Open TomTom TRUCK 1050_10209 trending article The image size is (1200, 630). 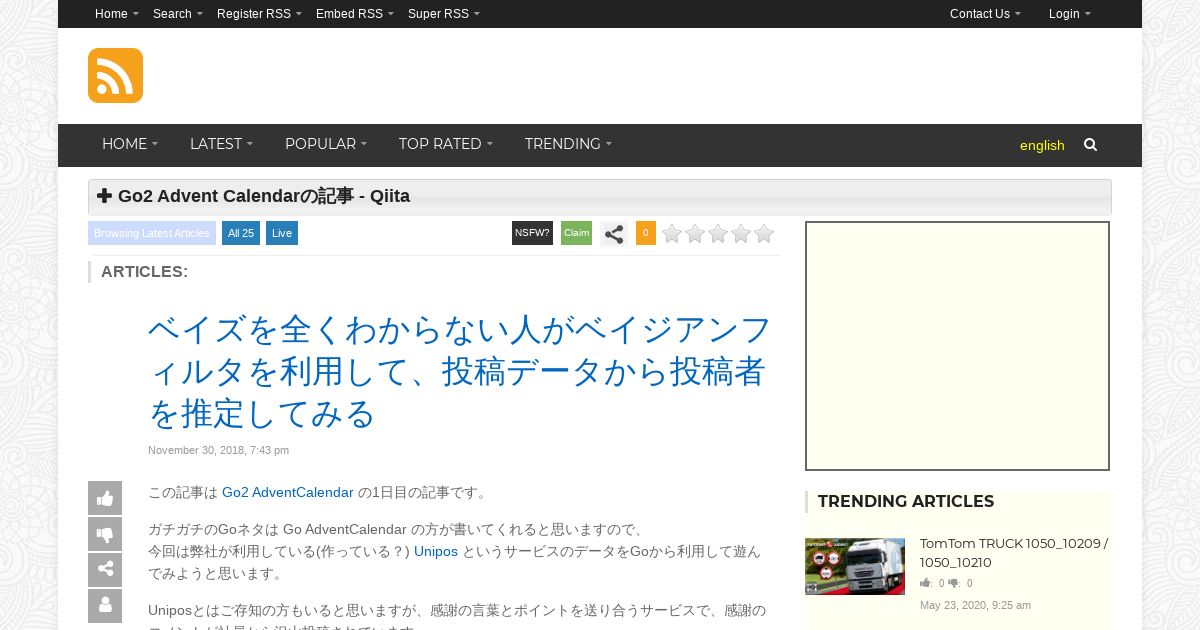(1014, 553)
